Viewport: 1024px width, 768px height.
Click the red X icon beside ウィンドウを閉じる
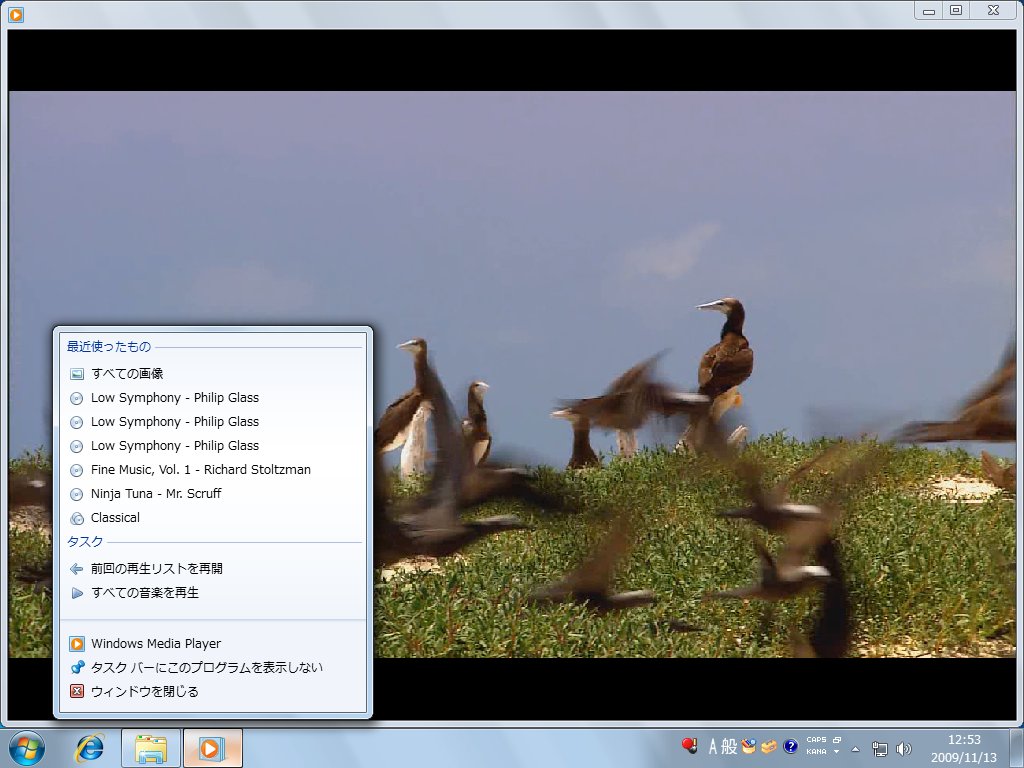click(x=77, y=691)
